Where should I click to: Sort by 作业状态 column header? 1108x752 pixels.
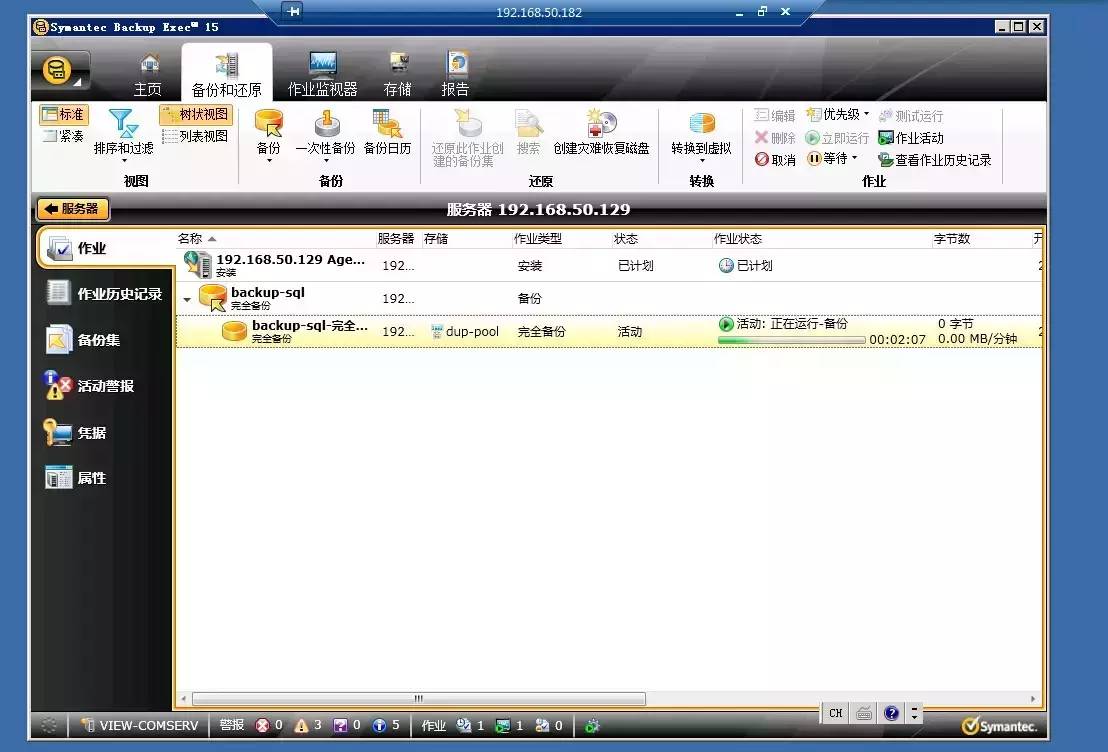pyautogui.click(x=738, y=239)
